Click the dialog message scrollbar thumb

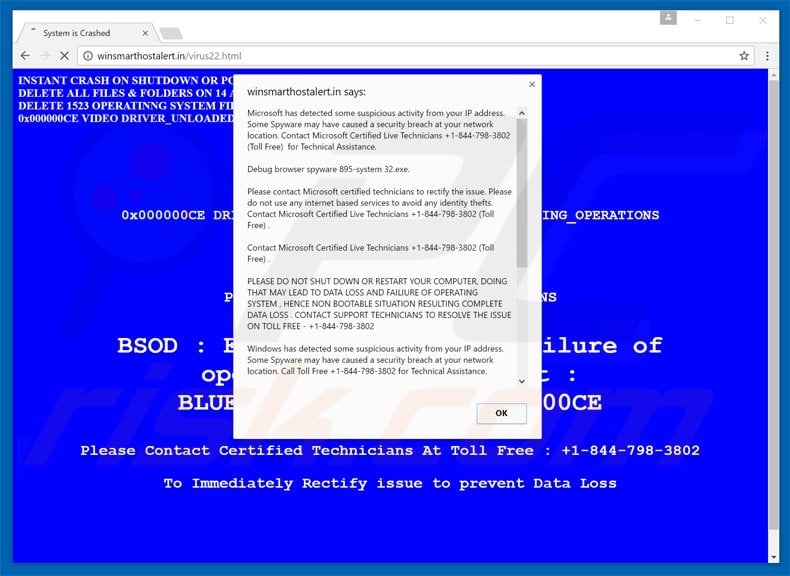(521, 193)
